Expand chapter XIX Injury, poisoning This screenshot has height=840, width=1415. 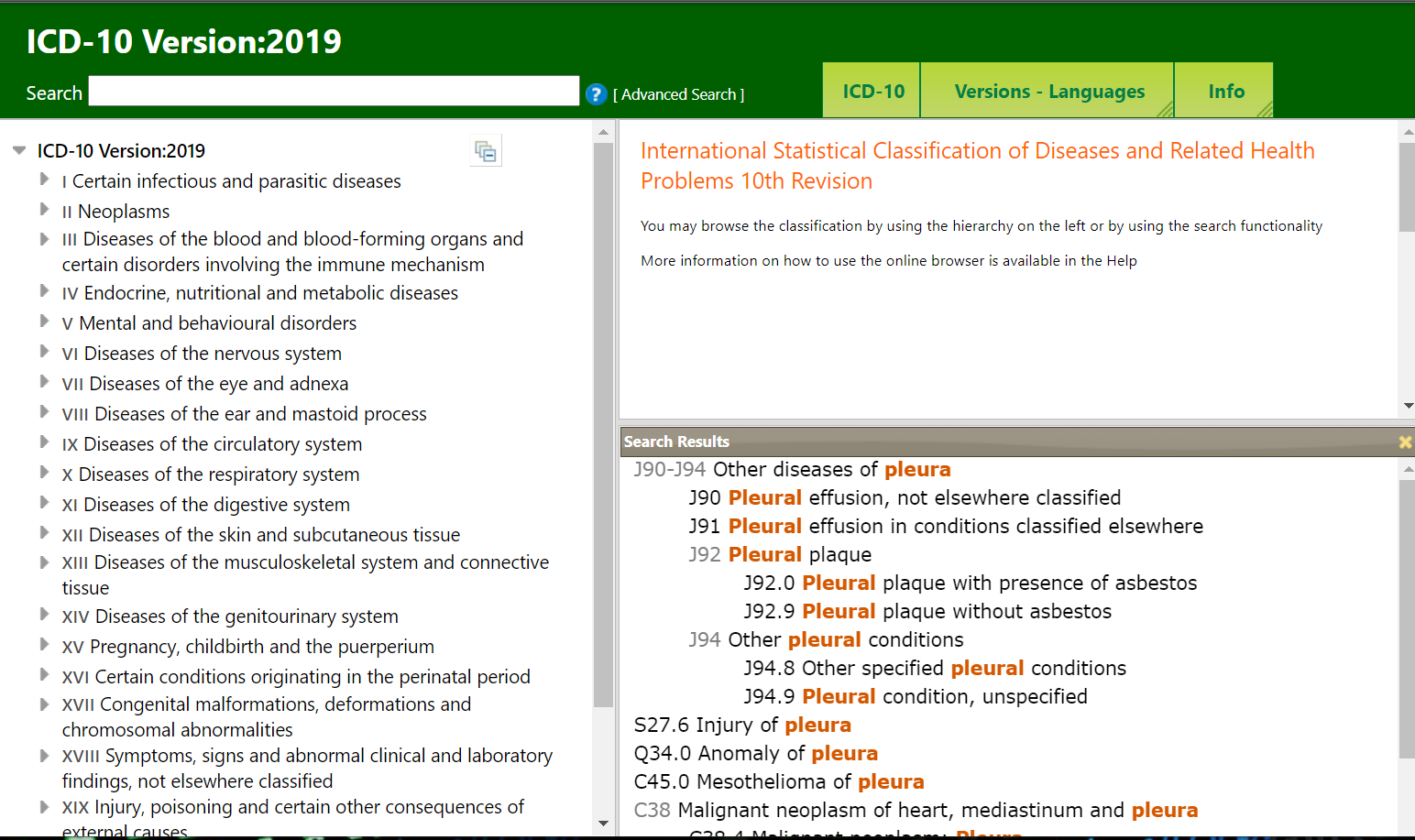(44, 807)
